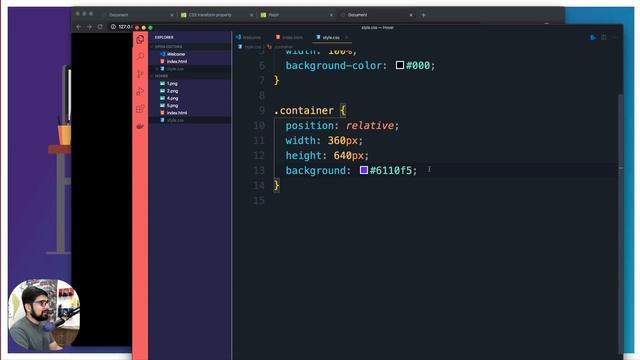The image size is (640, 360).
Task: Close style.css in Open Editors list
Action: coord(158,69)
